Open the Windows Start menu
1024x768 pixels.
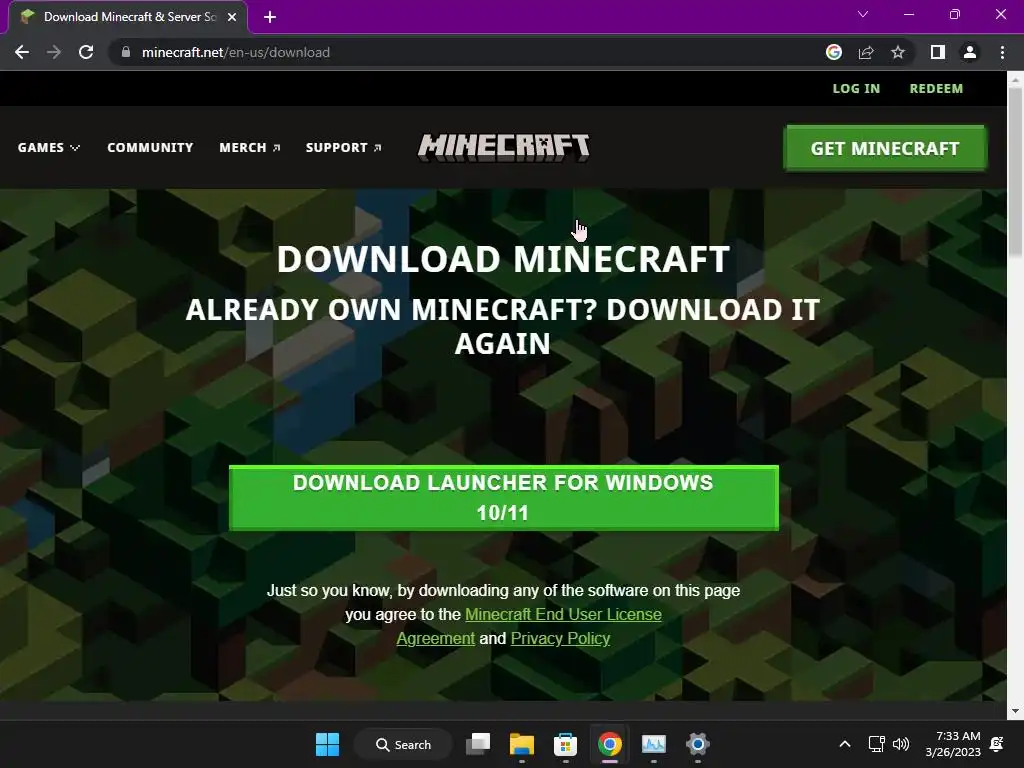coord(327,744)
